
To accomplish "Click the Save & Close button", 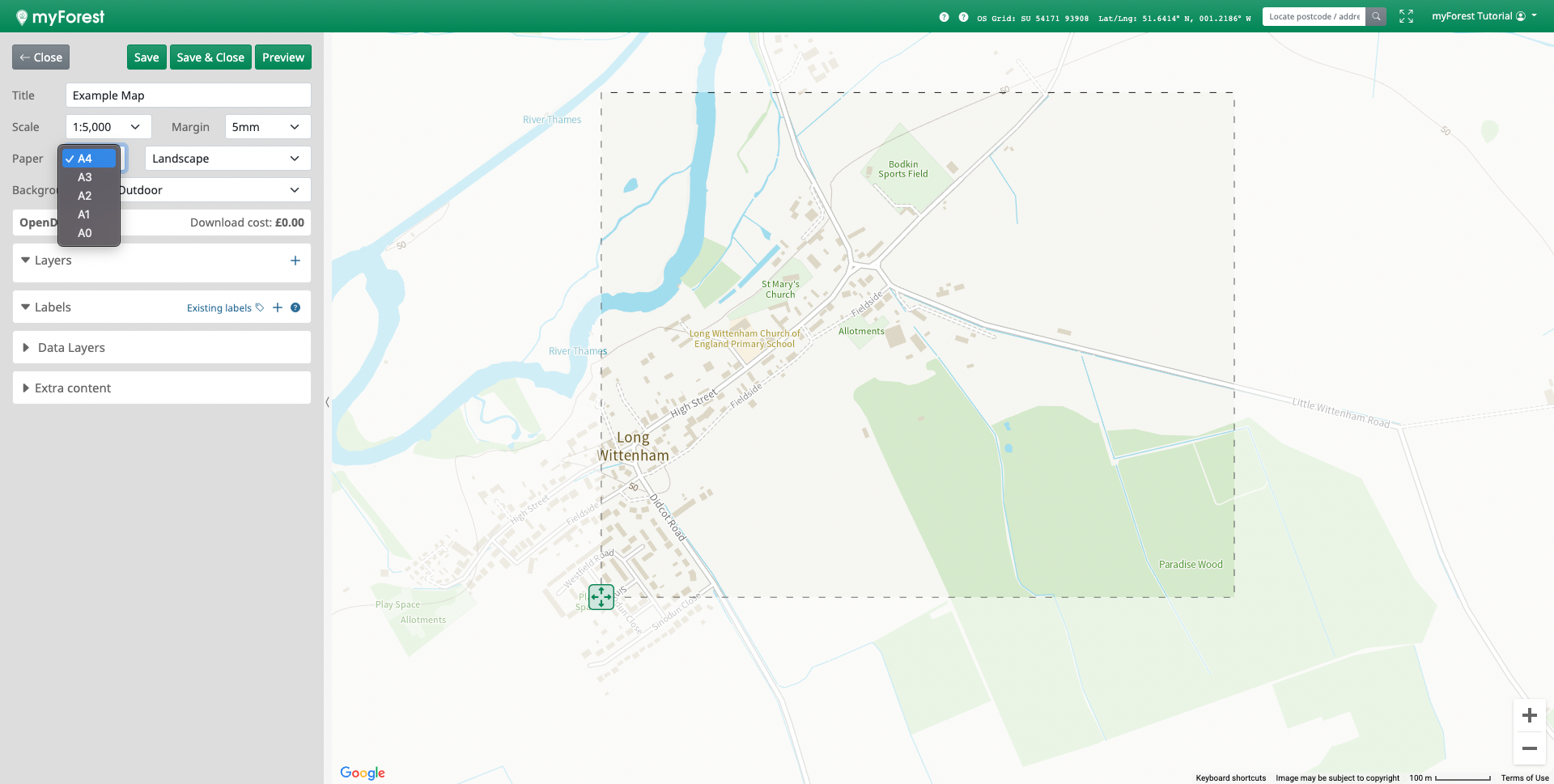I will point(210,57).
